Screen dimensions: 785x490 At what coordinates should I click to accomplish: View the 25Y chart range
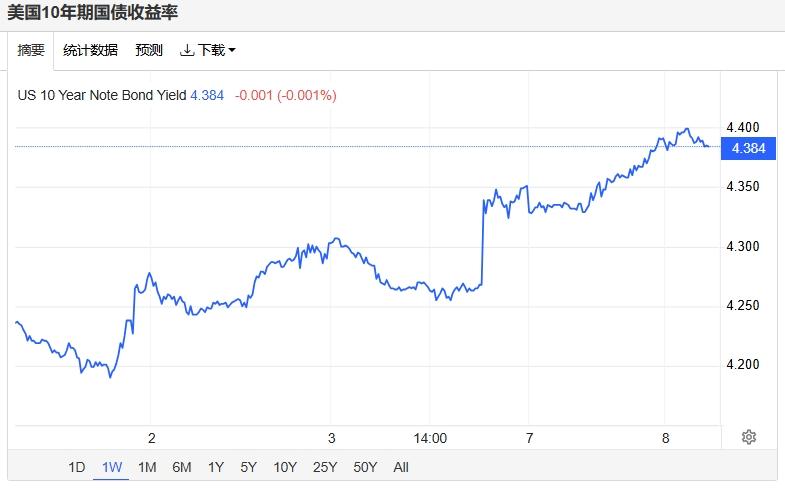click(x=325, y=467)
